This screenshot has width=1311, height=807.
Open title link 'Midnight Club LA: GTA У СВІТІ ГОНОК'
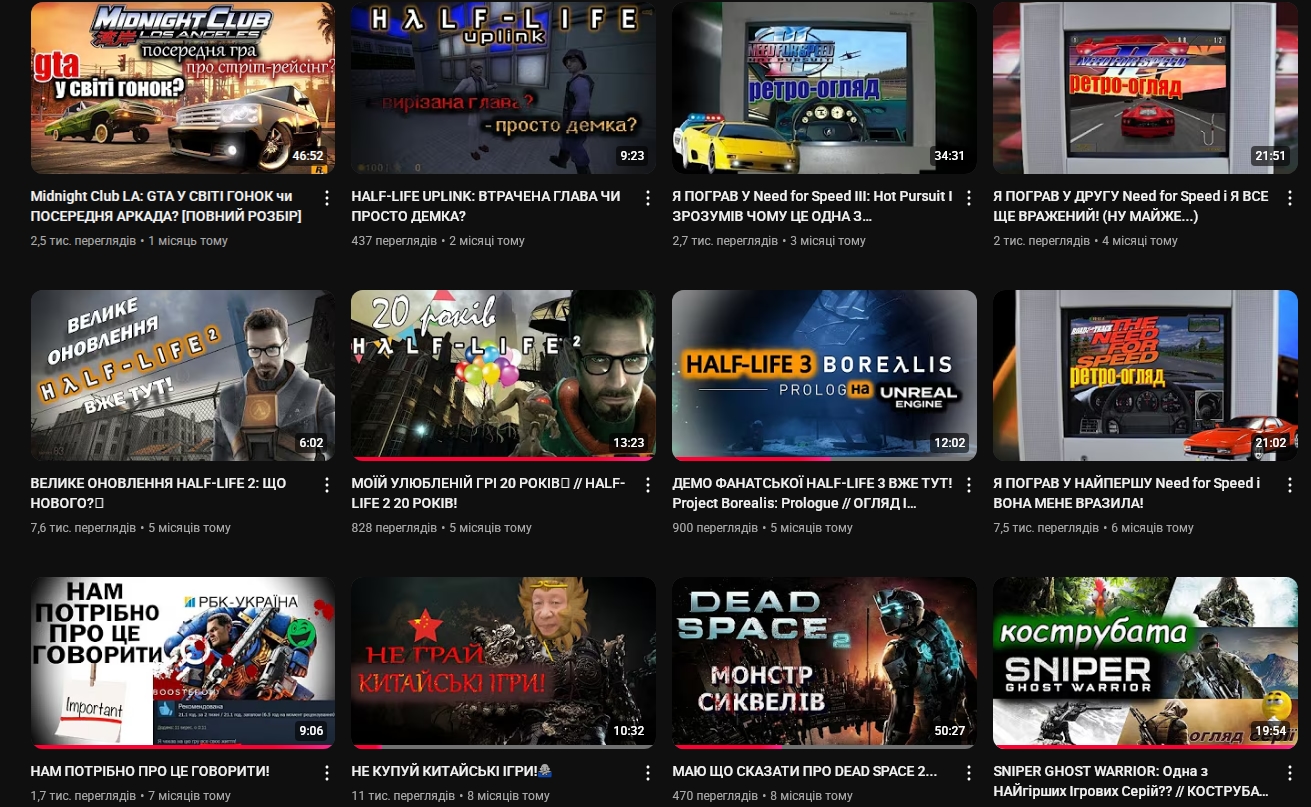166,206
